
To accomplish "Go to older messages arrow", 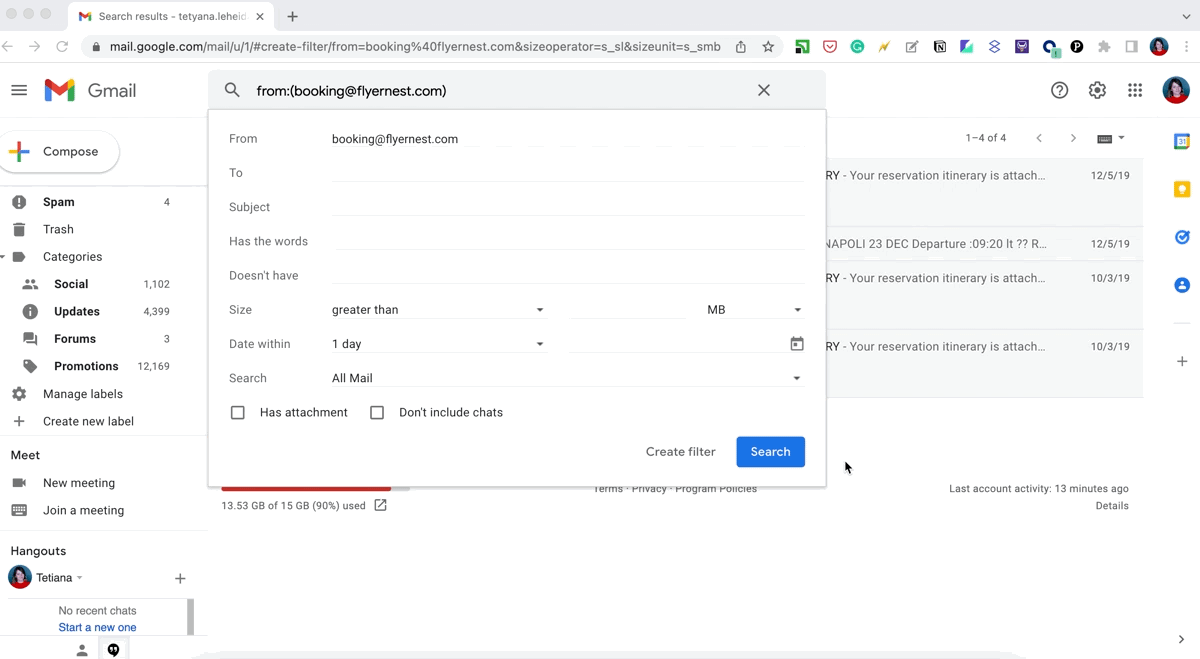I will [x=1073, y=138].
